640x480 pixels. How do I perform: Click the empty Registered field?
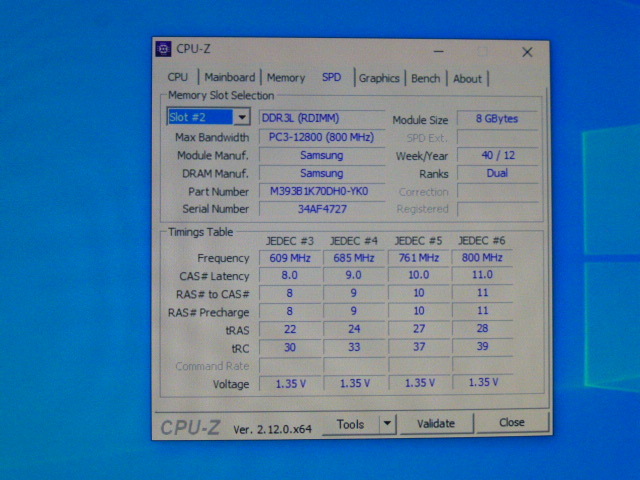pyautogui.click(x=497, y=209)
